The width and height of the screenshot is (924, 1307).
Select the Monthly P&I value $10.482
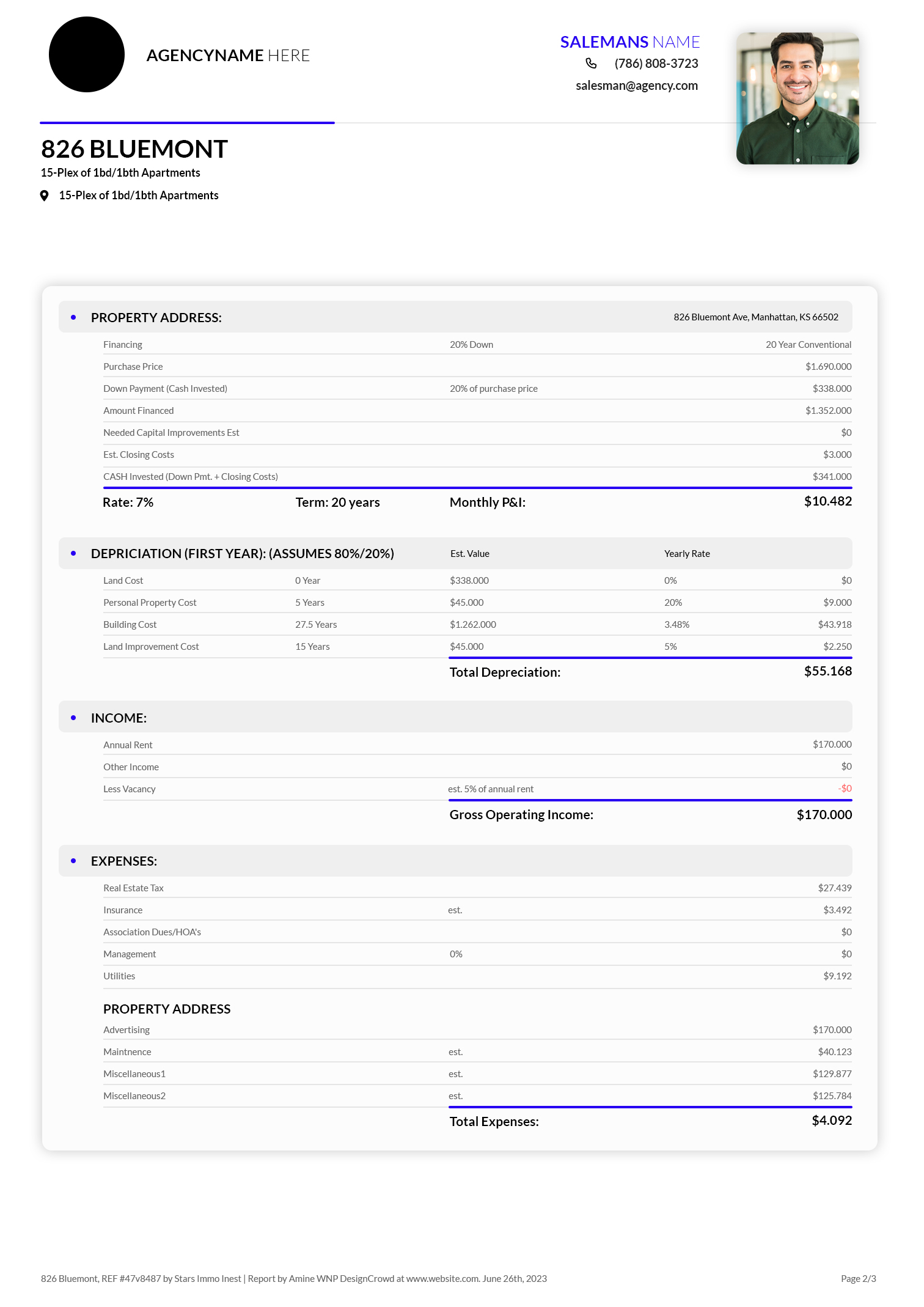827,501
